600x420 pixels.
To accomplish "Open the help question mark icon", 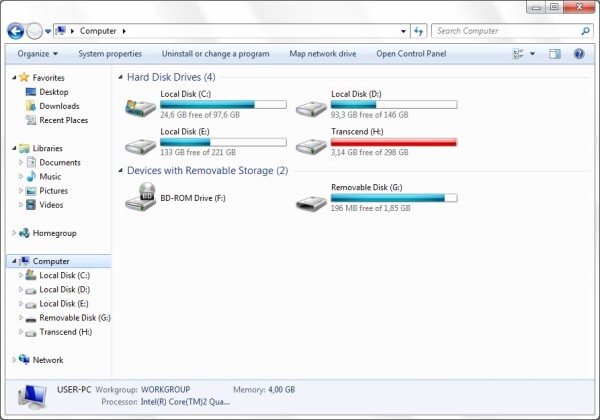I will click(579, 54).
